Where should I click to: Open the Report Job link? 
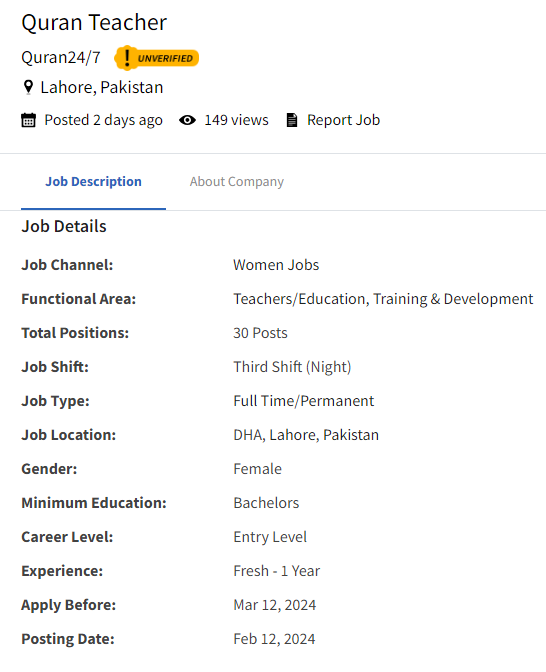(343, 120)
